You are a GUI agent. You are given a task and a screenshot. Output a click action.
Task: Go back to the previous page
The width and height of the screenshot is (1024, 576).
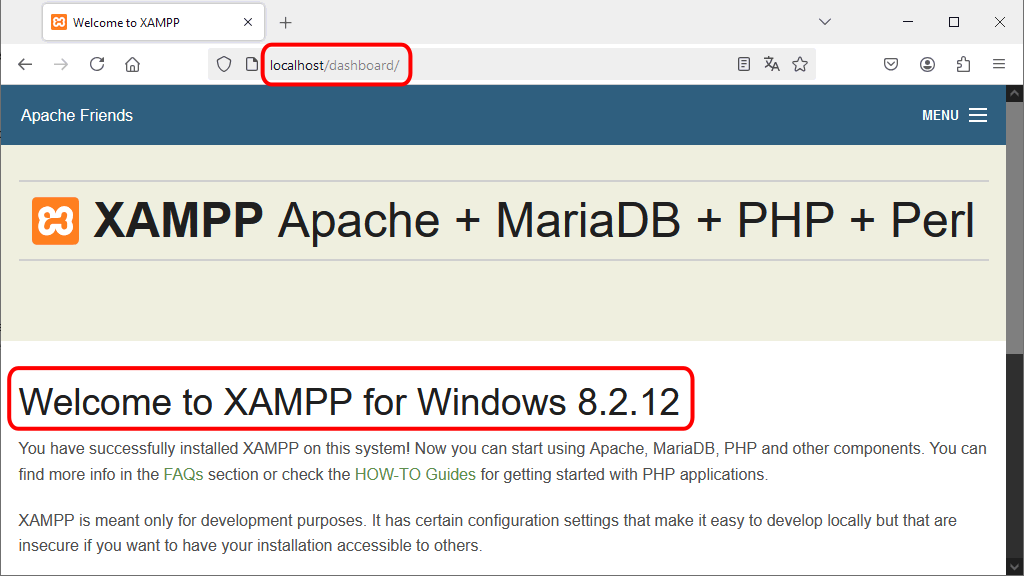tap(25, 64)
